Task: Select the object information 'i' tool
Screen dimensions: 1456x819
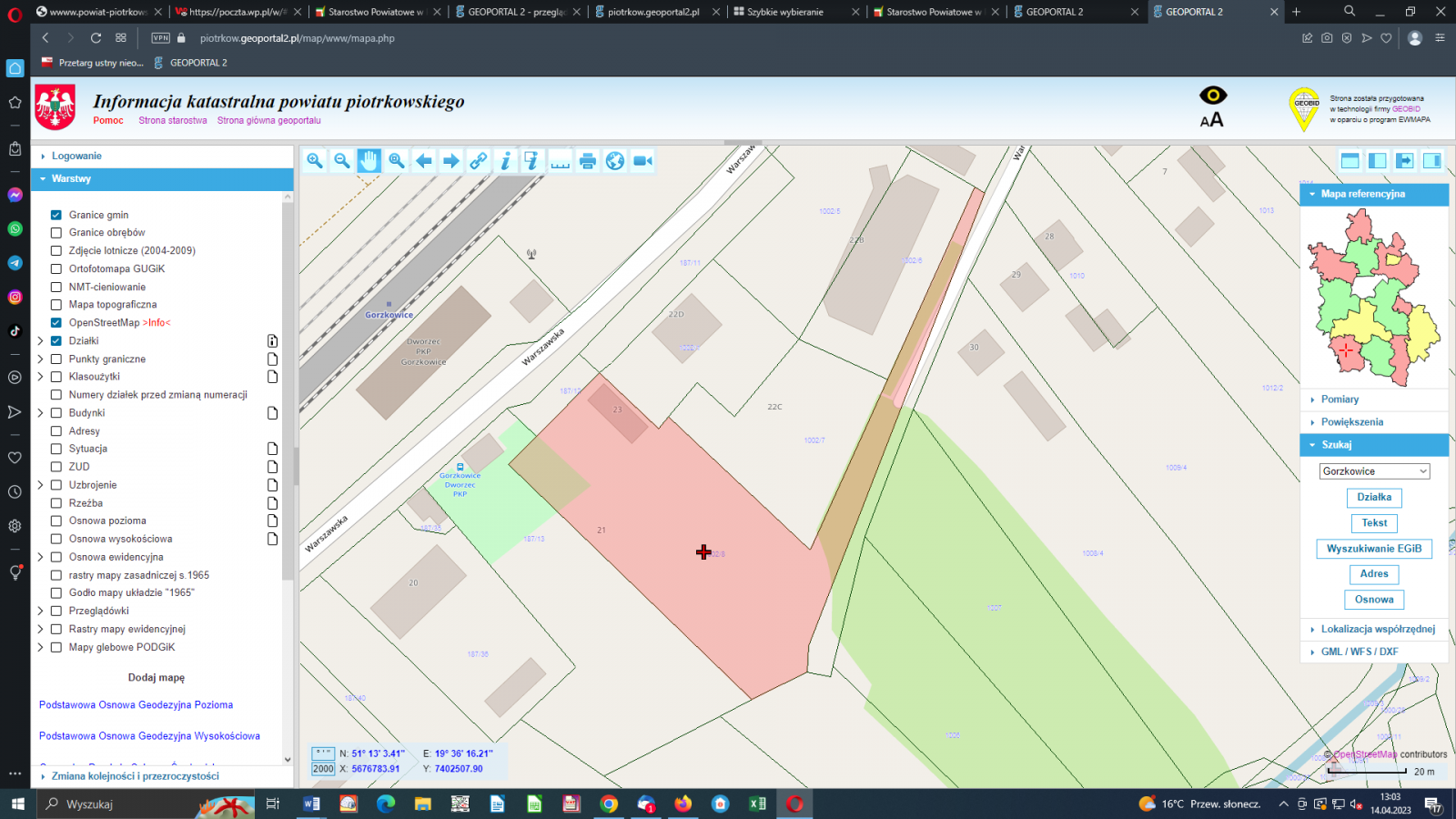Action: point(506,161)
